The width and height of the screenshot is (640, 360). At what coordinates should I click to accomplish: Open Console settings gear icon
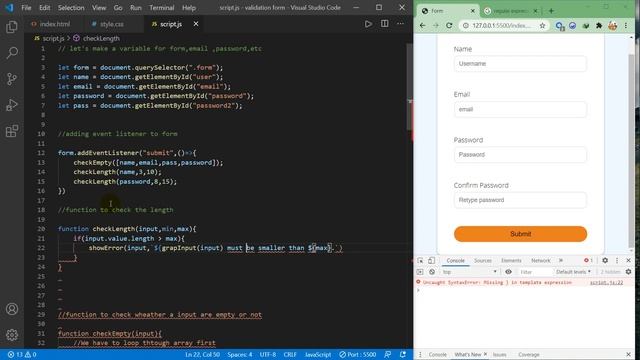[x=628, y=272]
